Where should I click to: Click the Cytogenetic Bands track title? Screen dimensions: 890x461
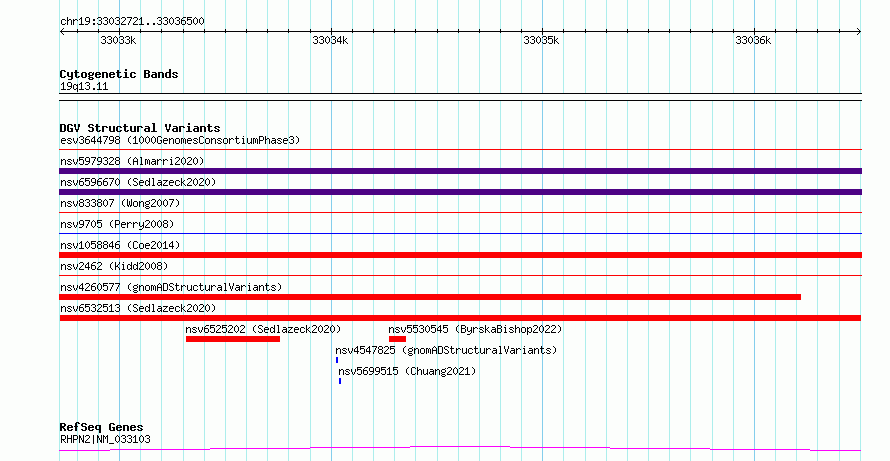(119, 74)
